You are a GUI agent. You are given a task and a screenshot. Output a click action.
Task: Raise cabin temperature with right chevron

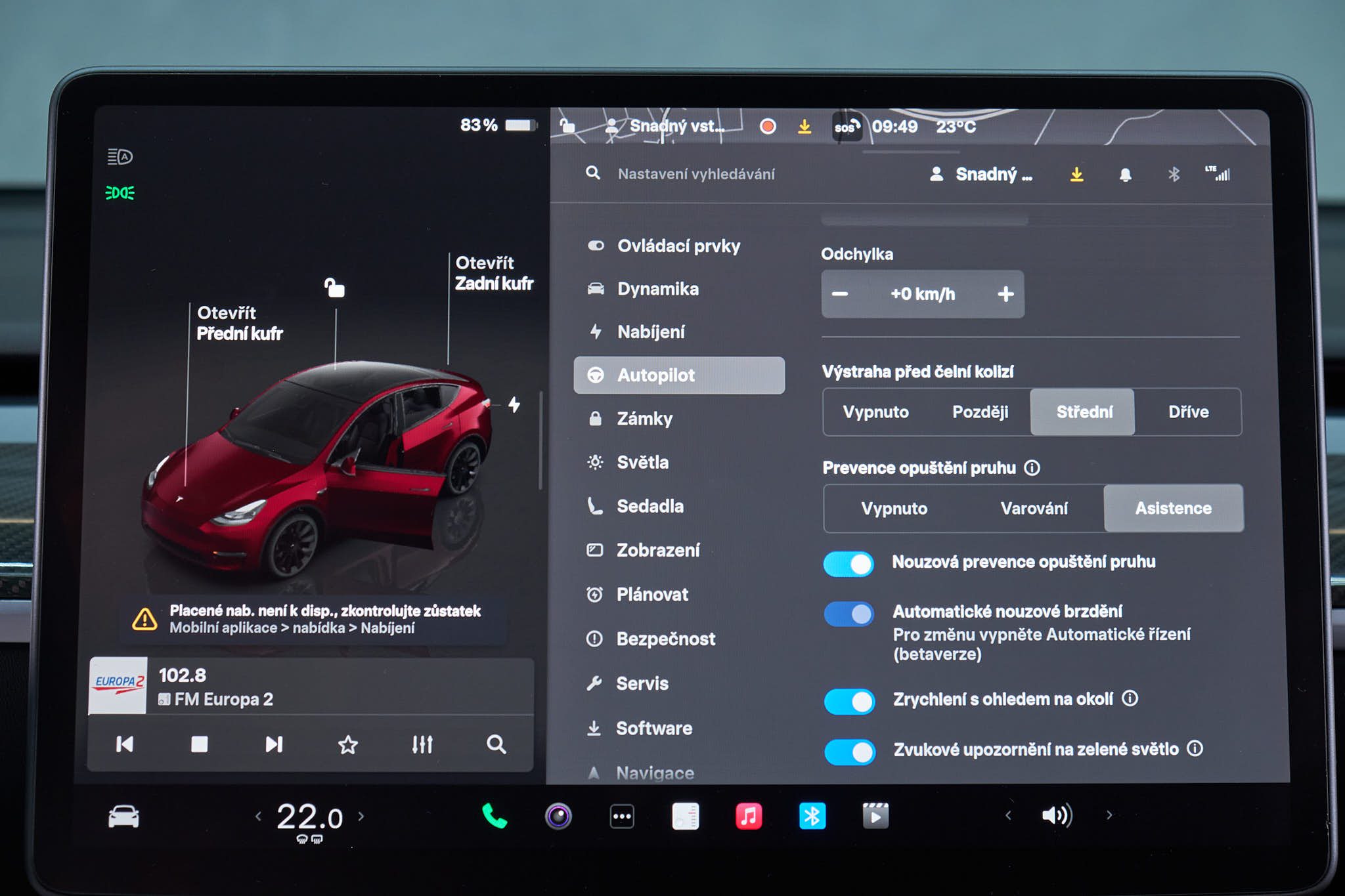tap(361, 816)
